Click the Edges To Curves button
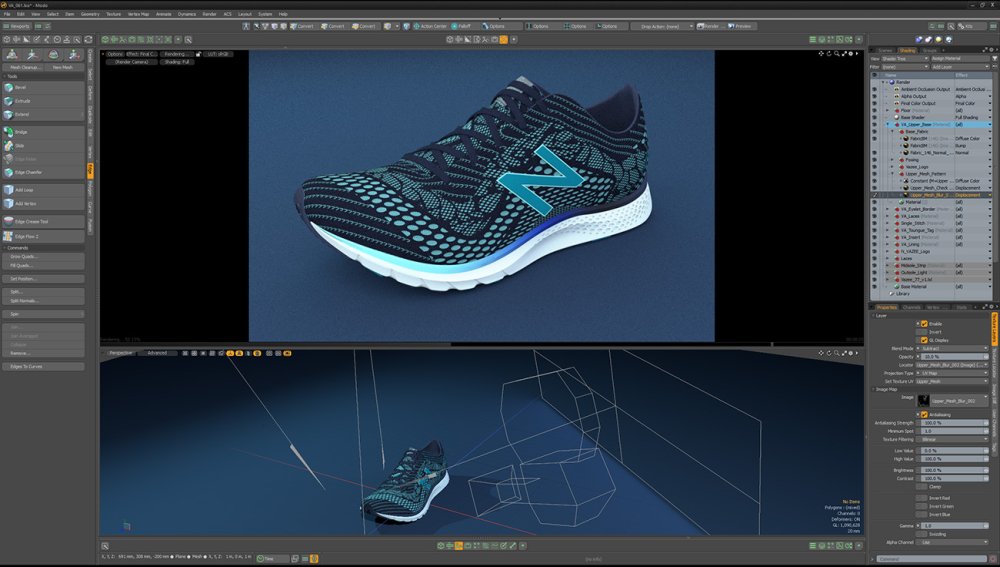The height and width of the screenshot is (567, 1000). (x=43, y=367)
